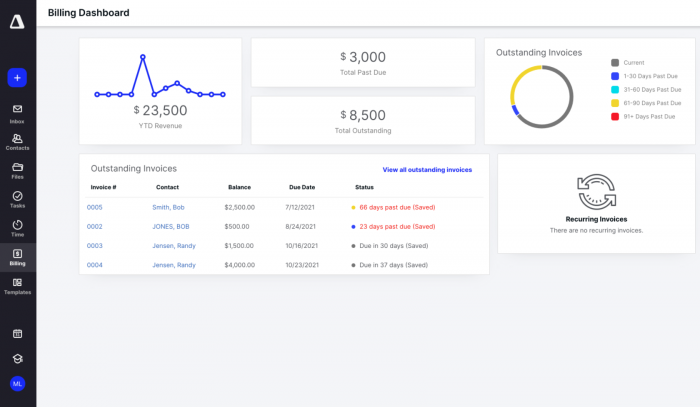Click the 1-30 Days Past Due swatch
Screen dimensions: 700x407
(x=615, y=76)
